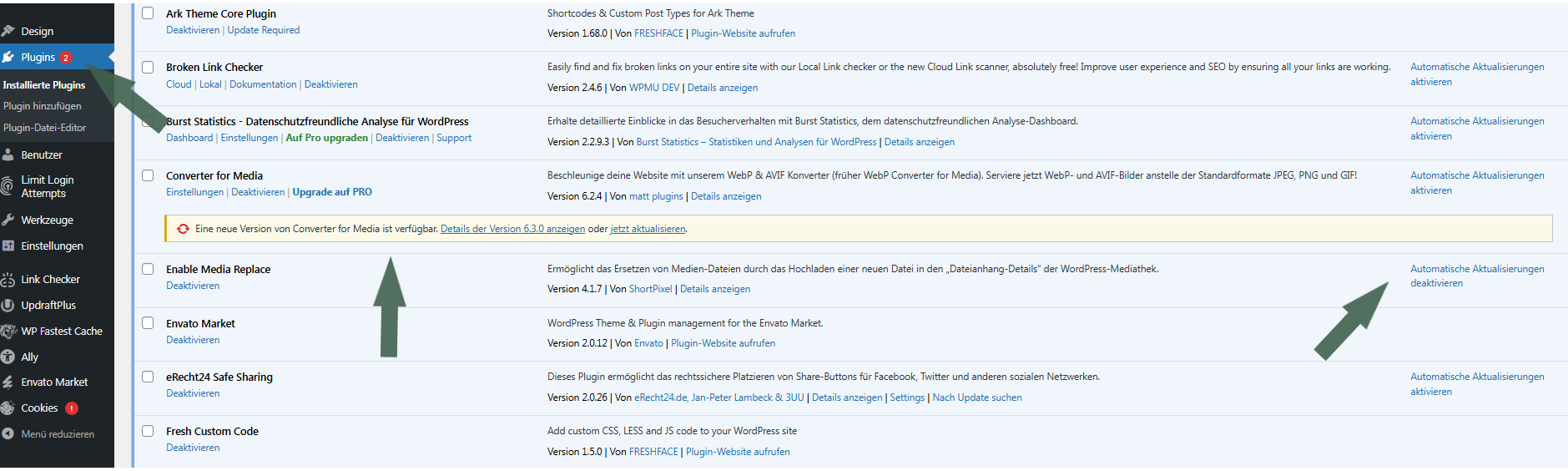Open the Plugin-Datei-Editor submenu item
Screen dimensions: 1568x471
[45, 128]
